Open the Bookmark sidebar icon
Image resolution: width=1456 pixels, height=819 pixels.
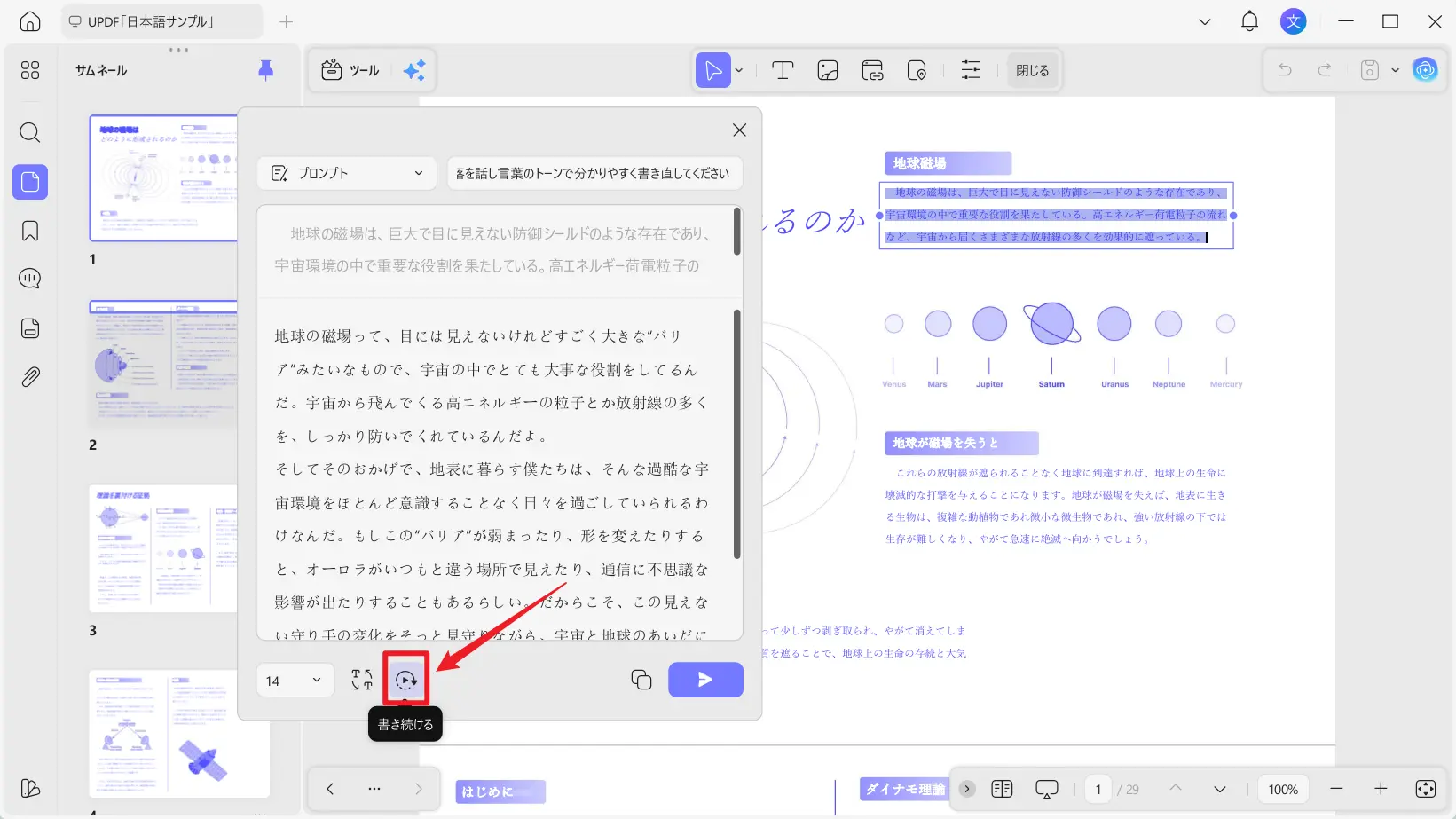click(x=29, y=230)
